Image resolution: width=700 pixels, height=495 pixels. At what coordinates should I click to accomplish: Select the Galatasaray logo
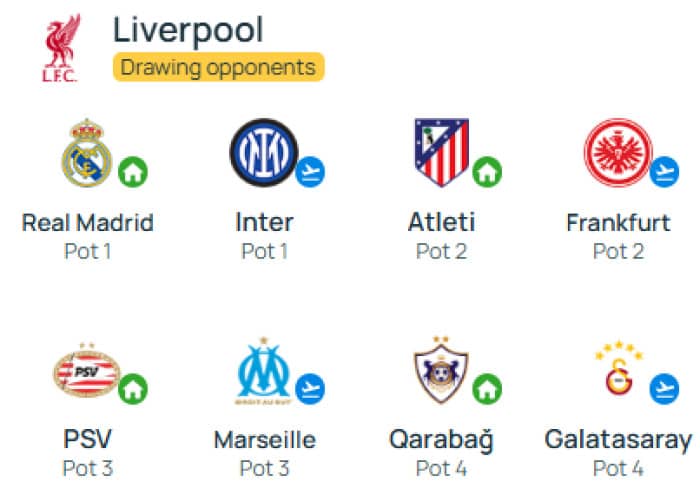pos(619,368)
